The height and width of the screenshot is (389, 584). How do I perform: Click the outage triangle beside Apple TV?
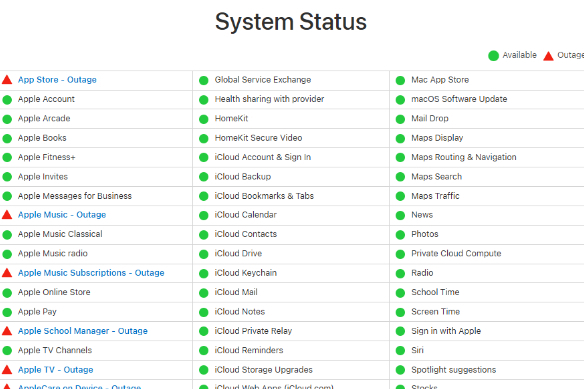coord(7,369)
